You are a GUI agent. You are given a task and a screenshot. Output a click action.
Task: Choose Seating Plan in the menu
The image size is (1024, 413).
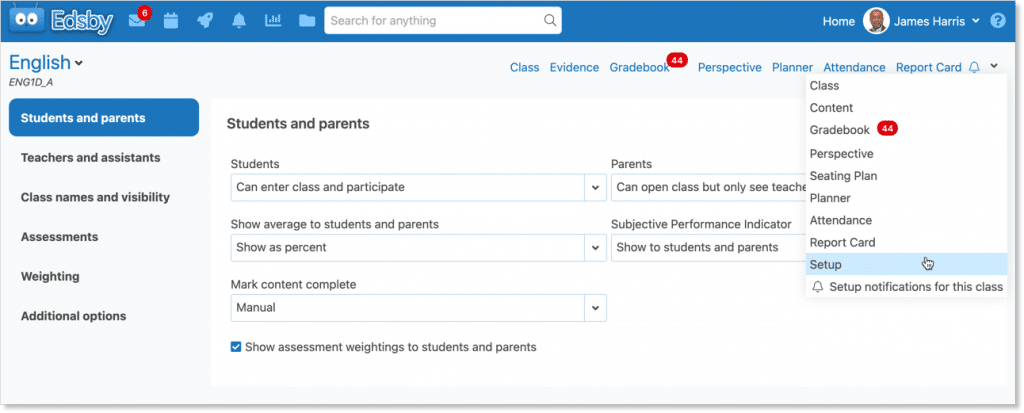pyautogui.click(x=843, y=176)
